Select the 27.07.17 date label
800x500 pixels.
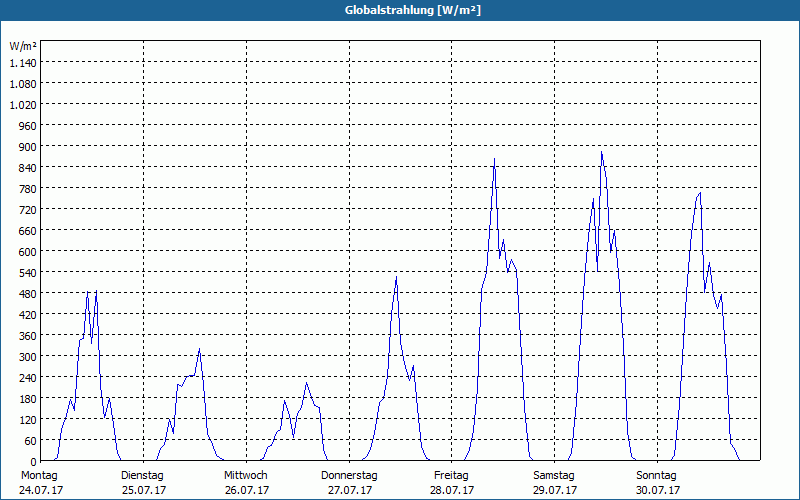coord(349,490)
